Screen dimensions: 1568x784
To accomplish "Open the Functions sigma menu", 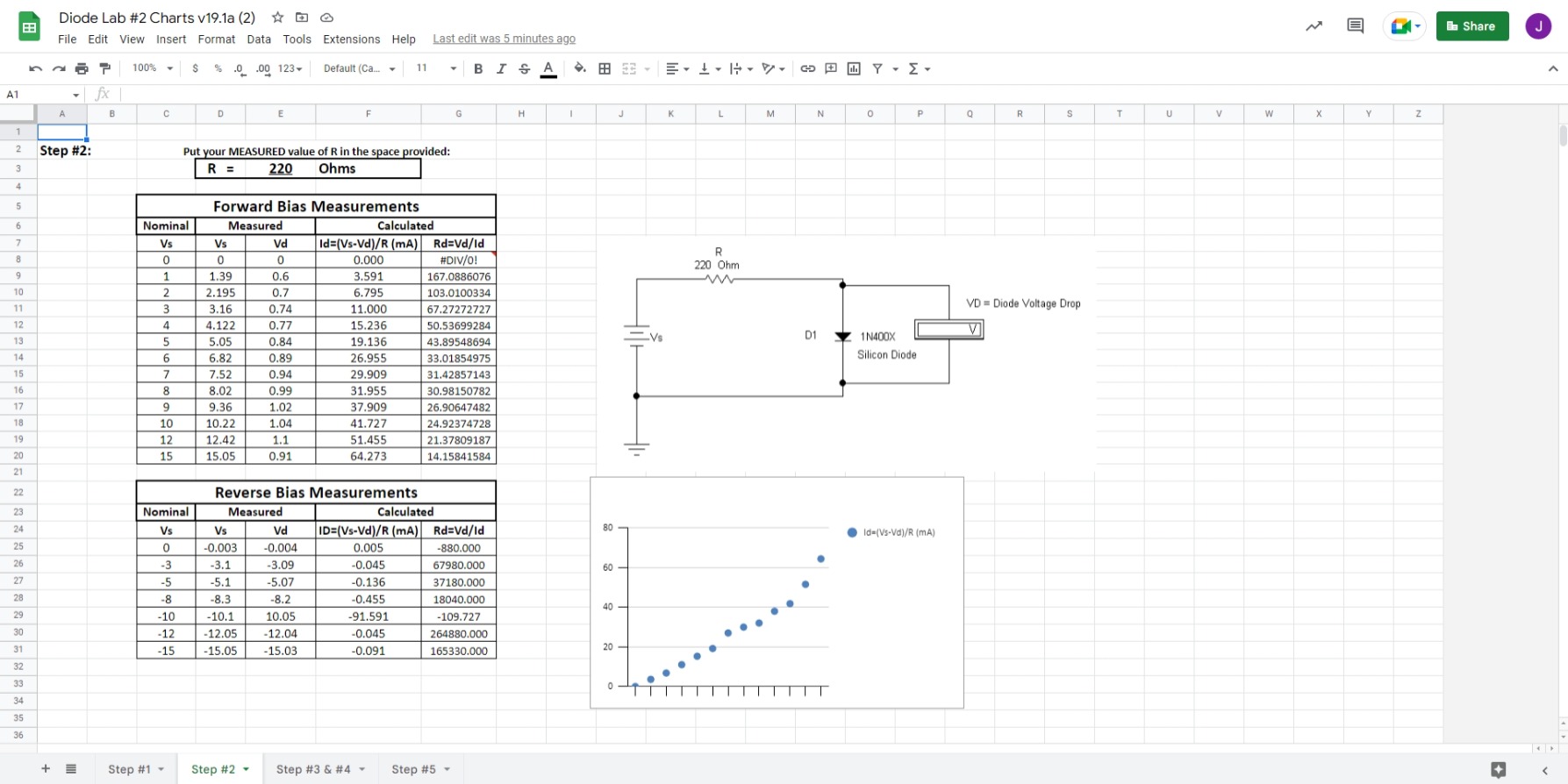I will click(x=919, y=68).
